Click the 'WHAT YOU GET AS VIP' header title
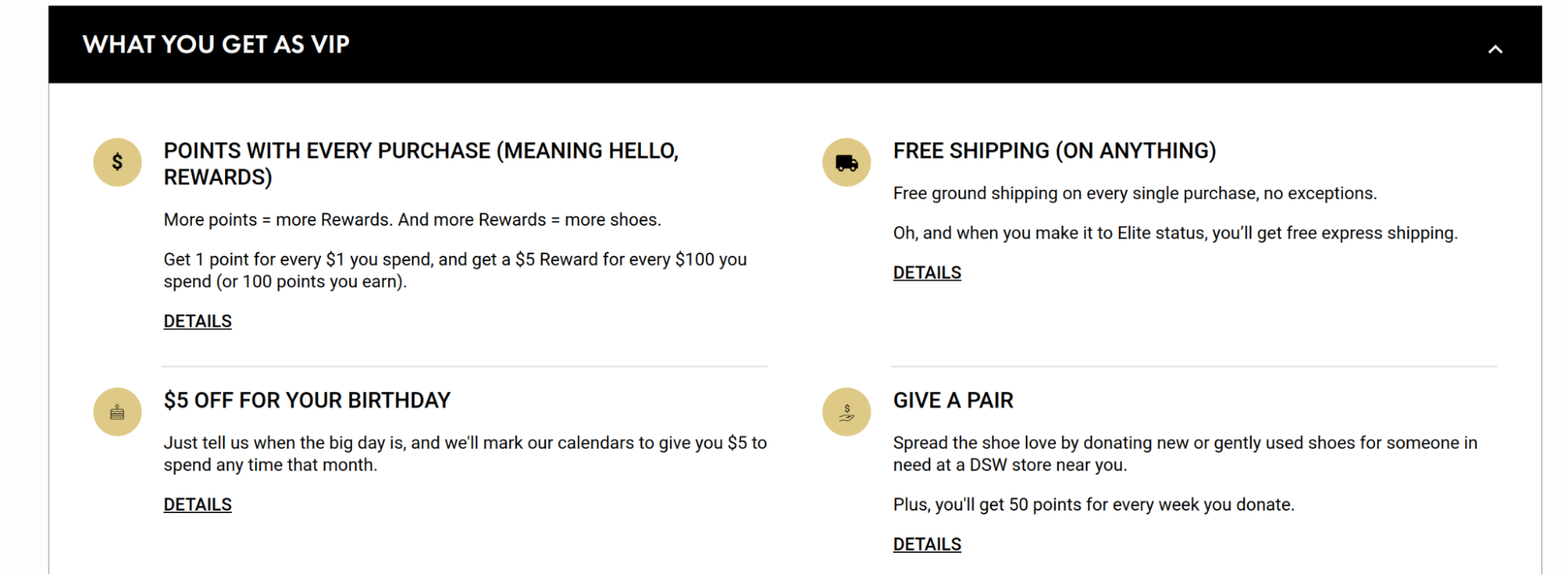Image resolution: width=1568 pixels, height=575 pixels. click(216, 45)
